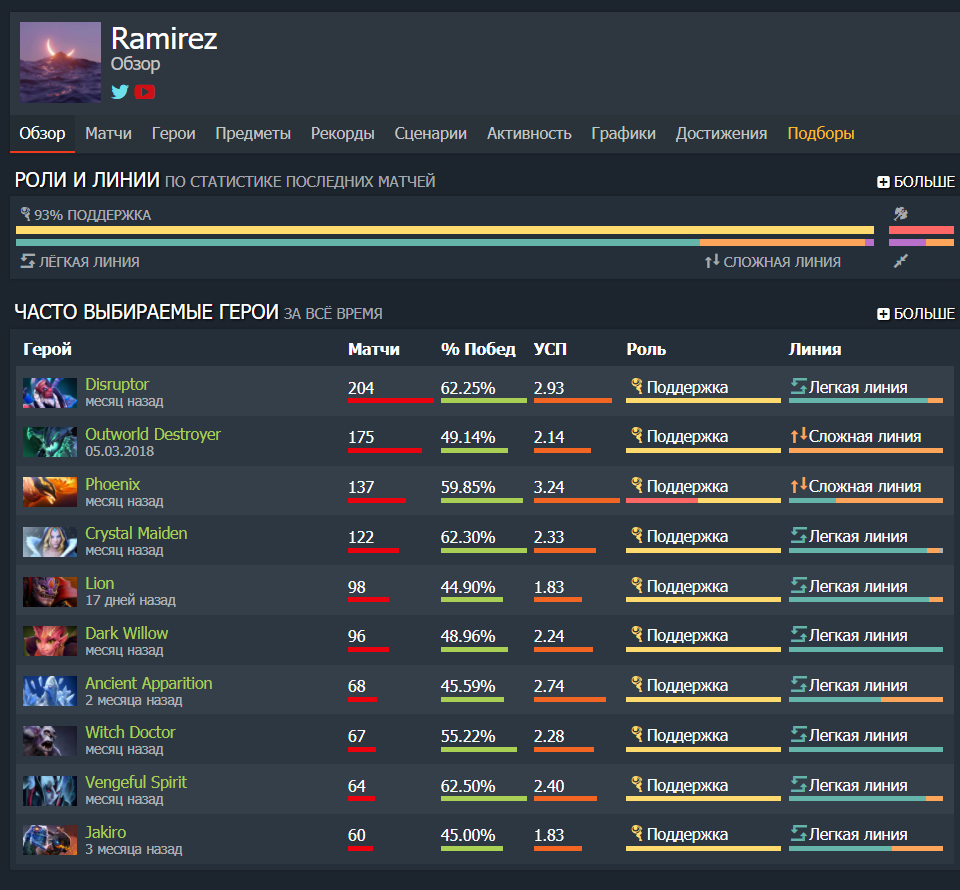960x890 pixels.
Task: Sort table by % Побед column
Action: click(478, 350)
